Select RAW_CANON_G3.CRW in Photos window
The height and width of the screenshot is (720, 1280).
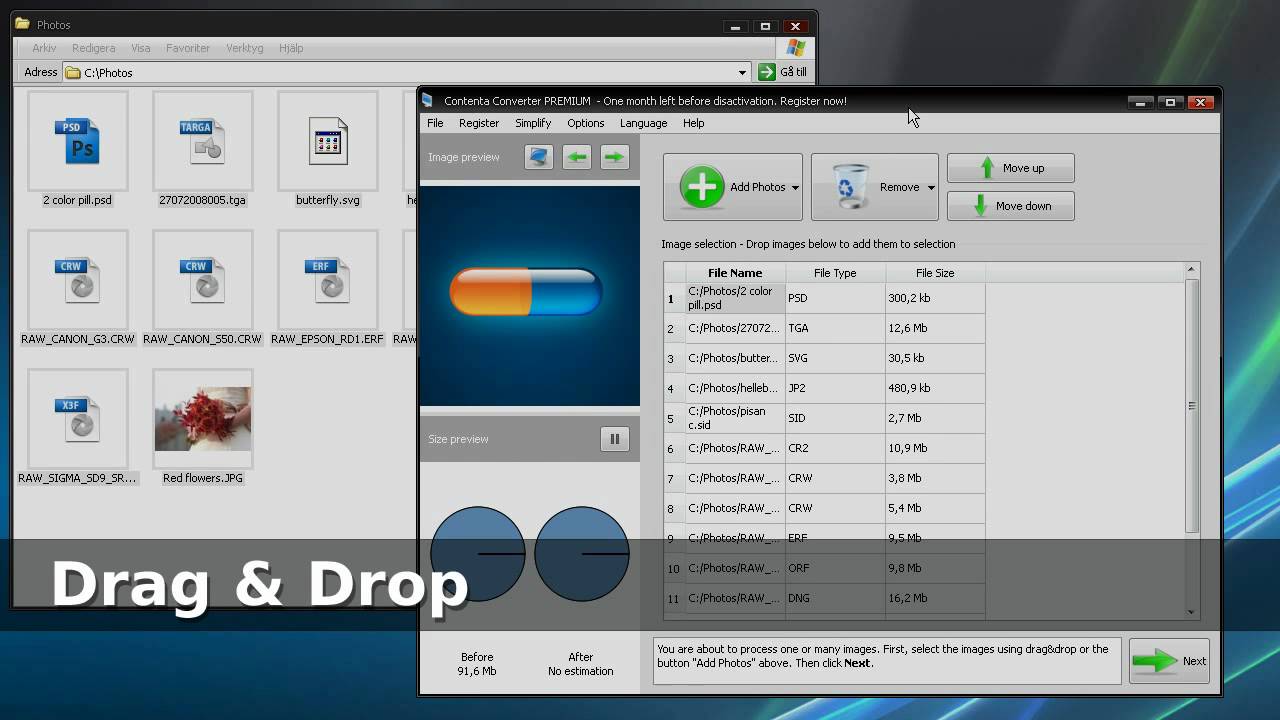[x=78, y=289]
